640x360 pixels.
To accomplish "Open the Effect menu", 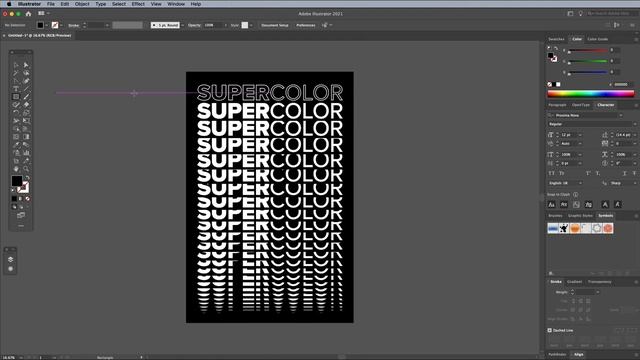I will click(x=138, y=4).
